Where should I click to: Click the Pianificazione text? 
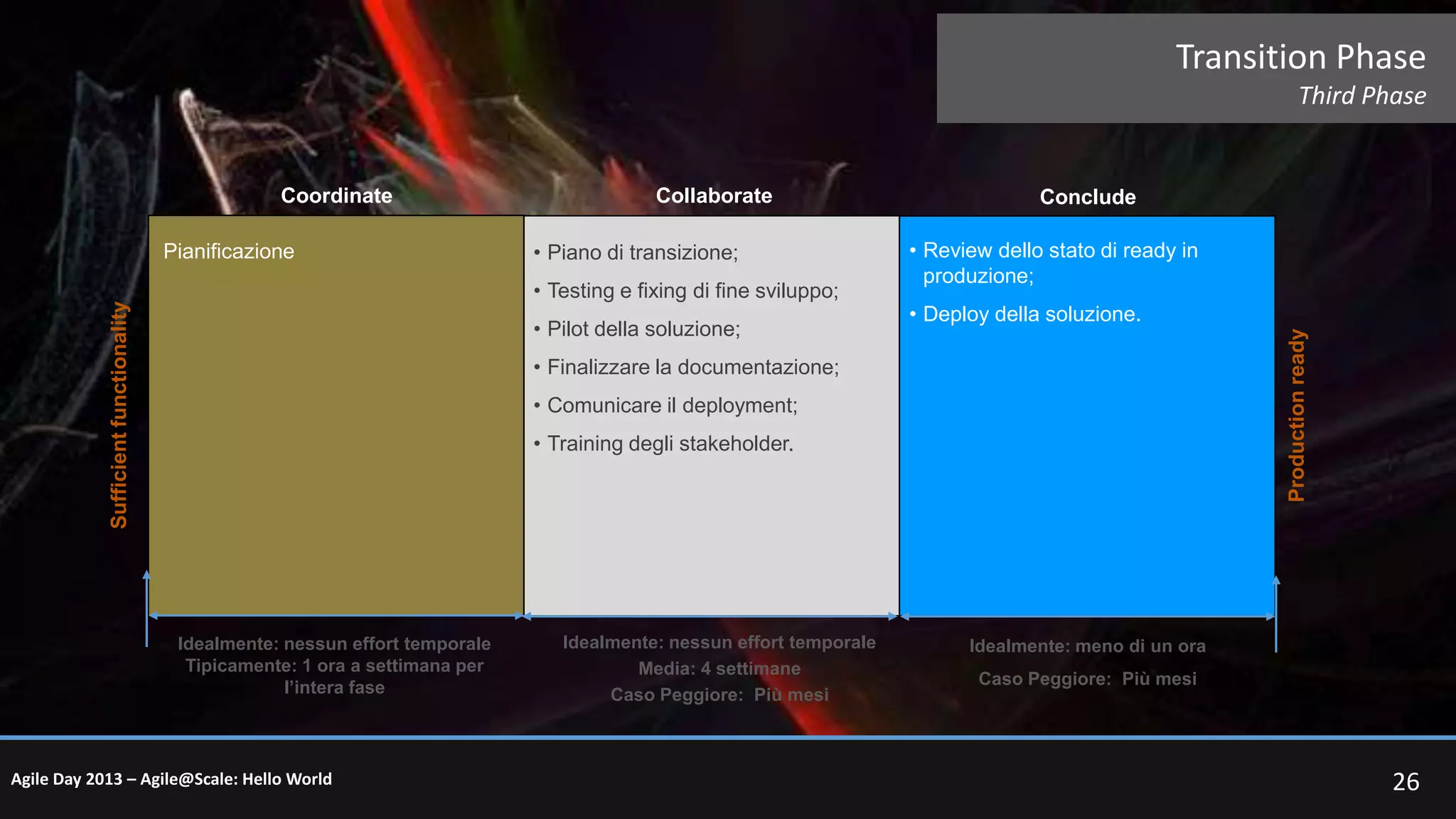[228, 251]
